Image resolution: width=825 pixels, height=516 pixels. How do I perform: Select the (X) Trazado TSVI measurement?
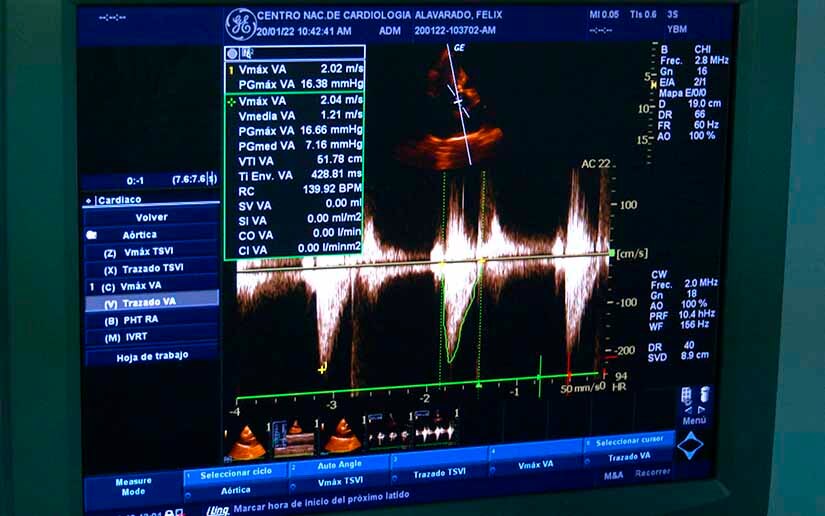pos(152,269)
